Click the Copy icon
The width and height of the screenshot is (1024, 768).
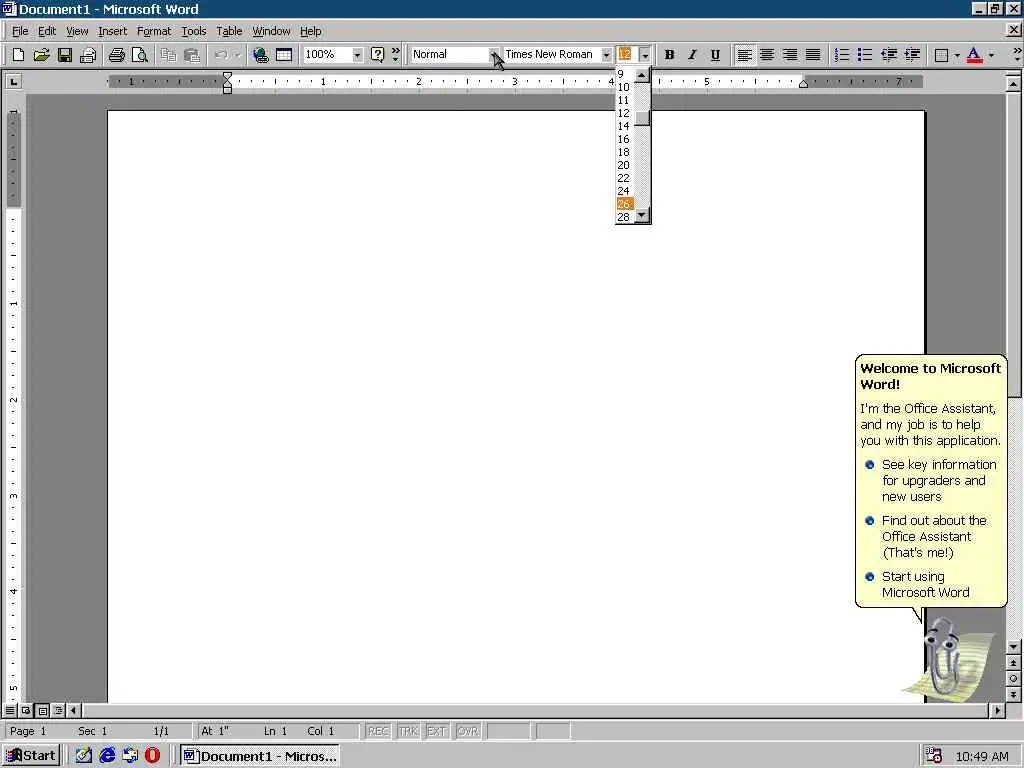(x=168, y=55)
